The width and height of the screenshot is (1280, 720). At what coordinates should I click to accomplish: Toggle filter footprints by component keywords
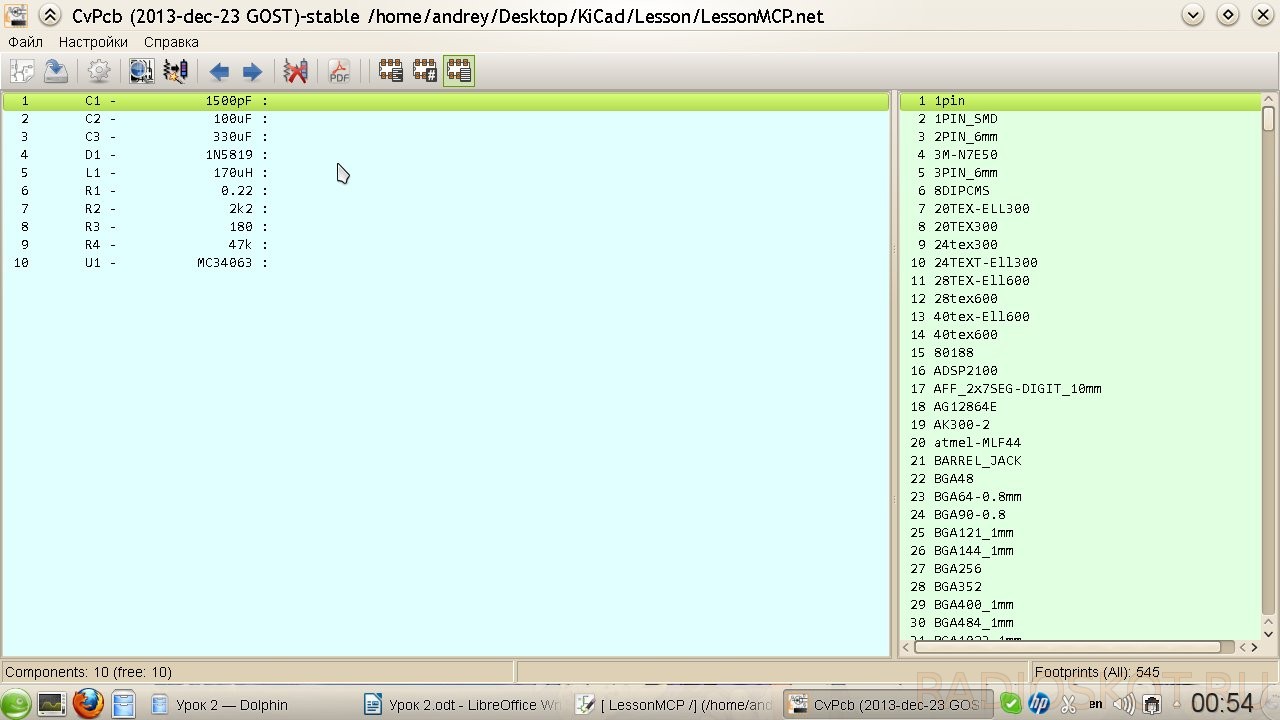tap(390, 71)
